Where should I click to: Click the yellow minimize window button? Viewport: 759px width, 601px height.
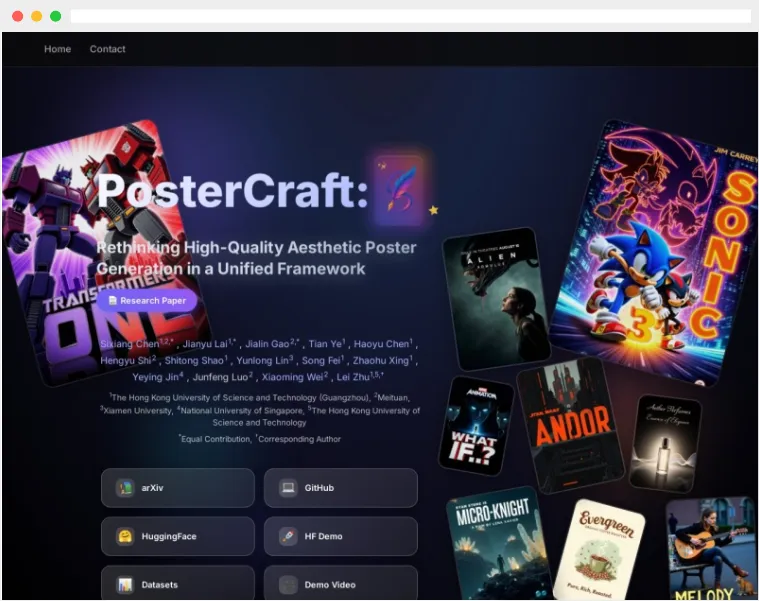click(x=36, y=16)
